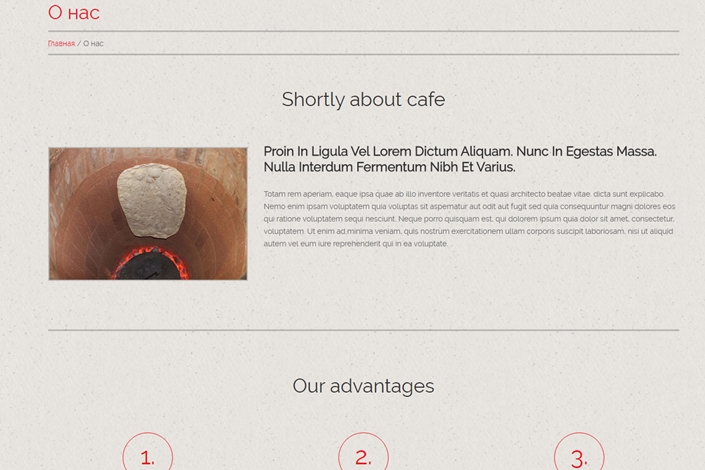Click the Totam rem aperiam paragraph text
The width and height of the screenshot is (705, 470).
point(469,219)
